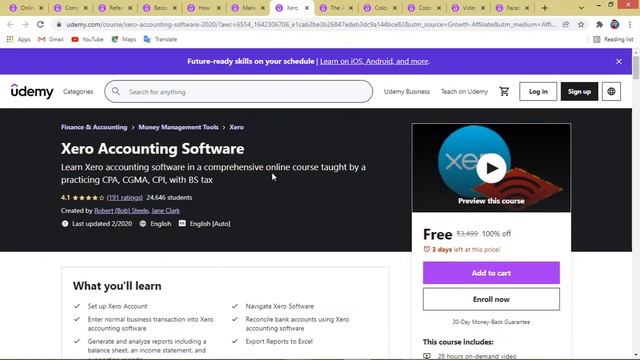The image size is (640, 360).
Task: Go back with browser back arrow
Action: (x=10, y=24)
